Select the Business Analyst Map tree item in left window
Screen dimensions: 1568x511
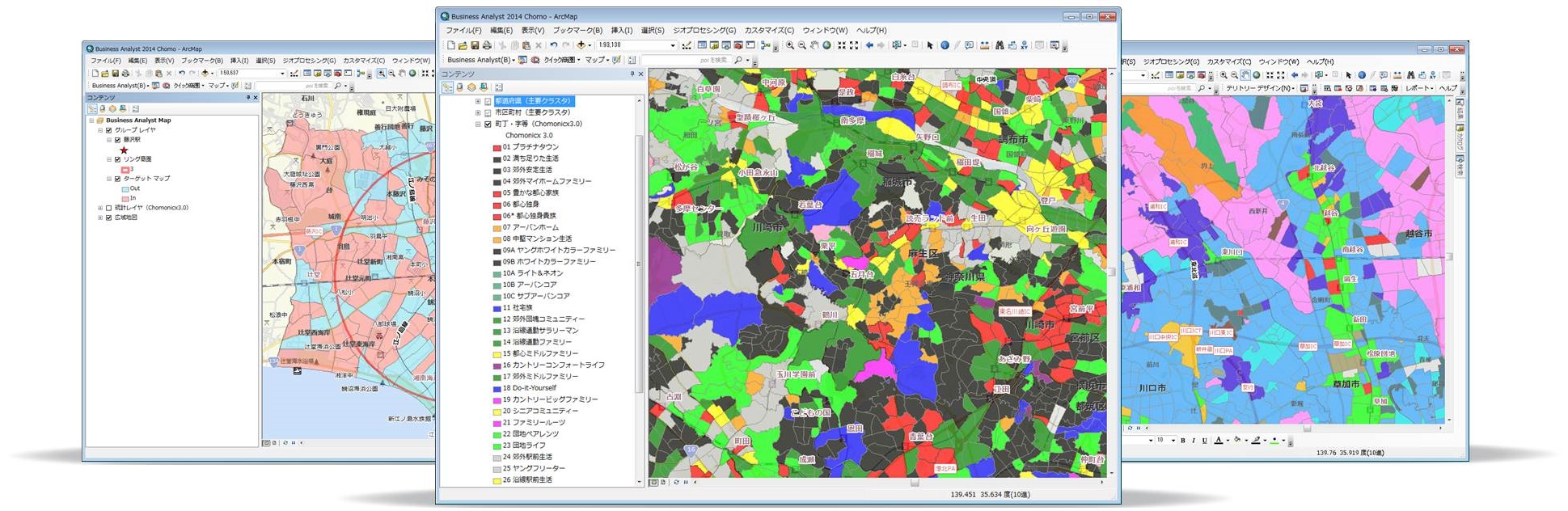coord(138,120)
